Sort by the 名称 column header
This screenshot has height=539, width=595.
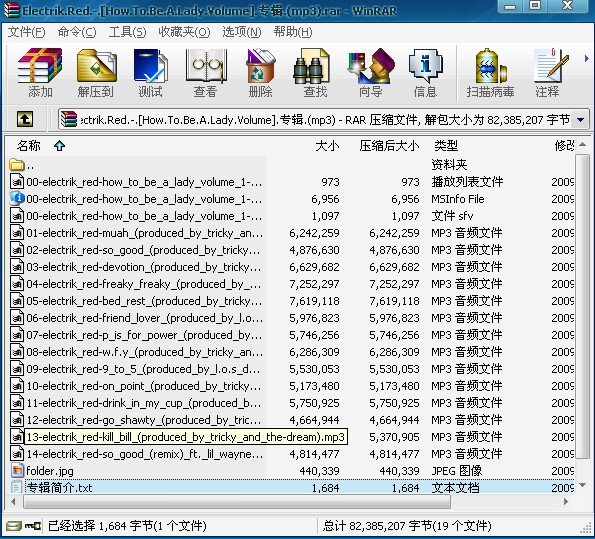[x=28, y=145]
